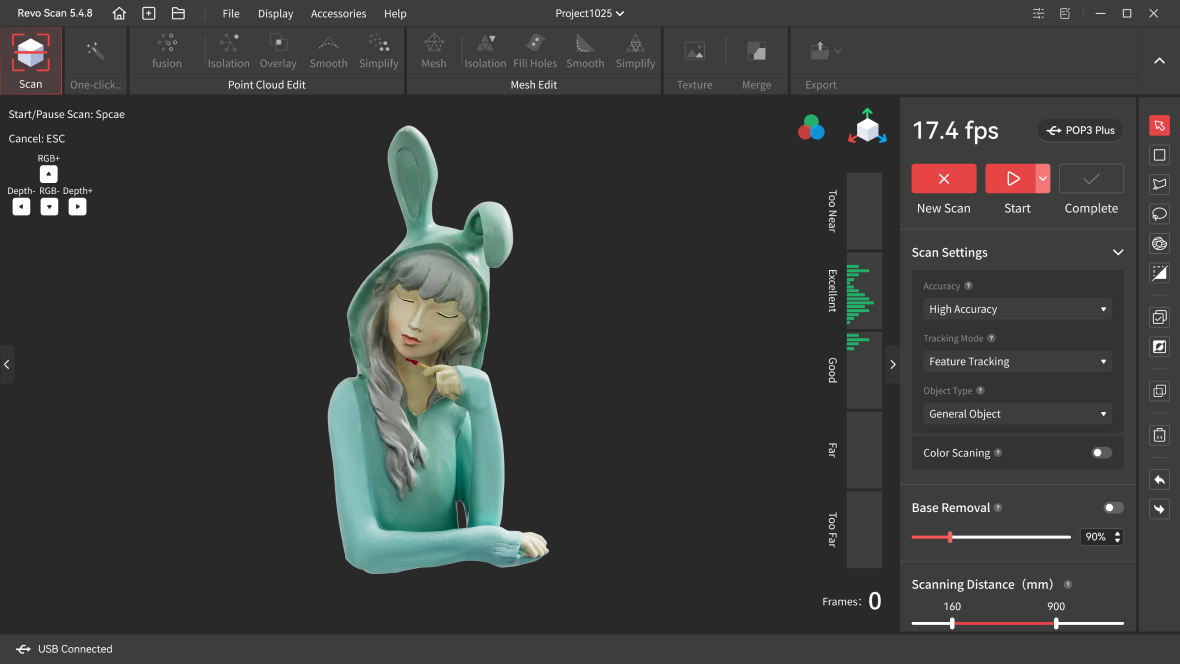The height and width of the screenshot is (664, 1180).
Task: Enable the Color Scanning toggle
Action: [x=1101, y=453]
